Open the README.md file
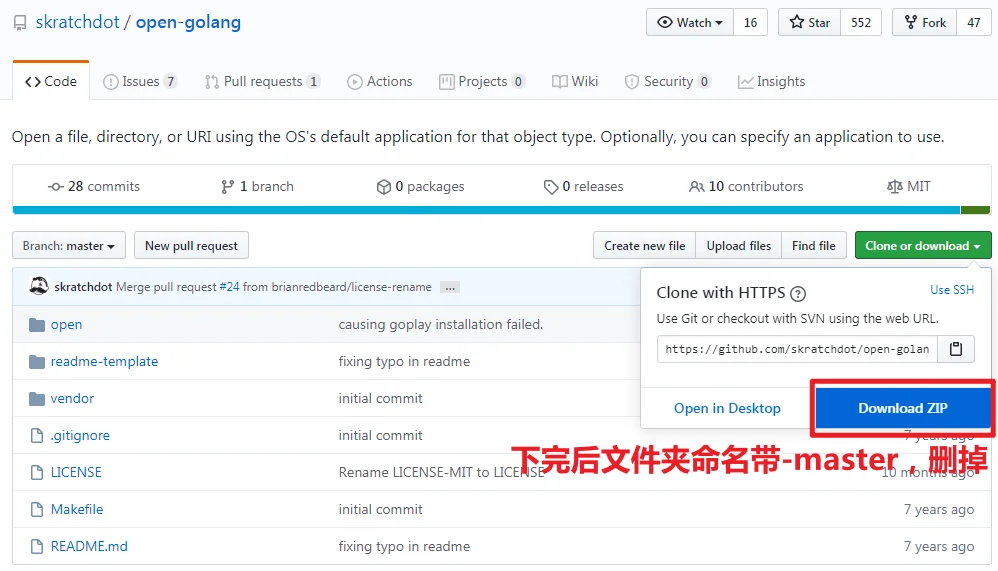The height and width of the screenshot is (571, 998). pos(89,546)
